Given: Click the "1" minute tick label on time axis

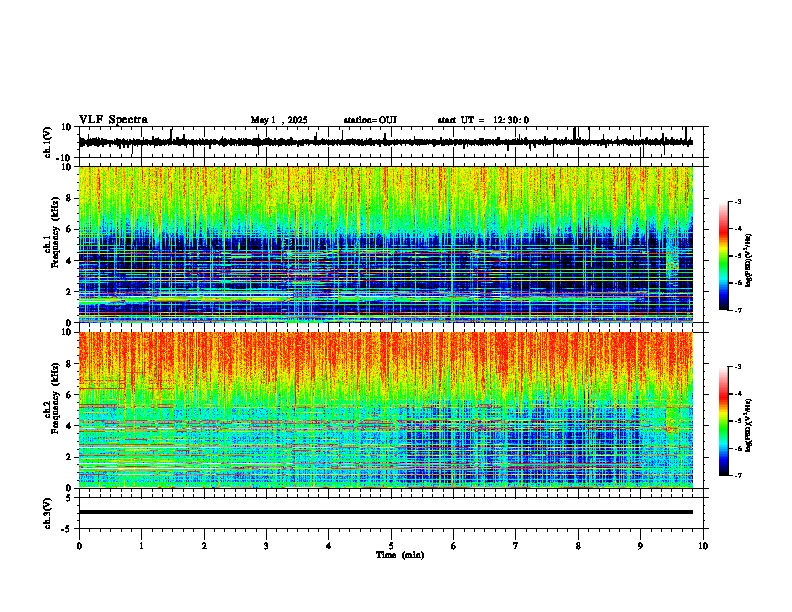Looking at the screenshot, I should (141, 546).
